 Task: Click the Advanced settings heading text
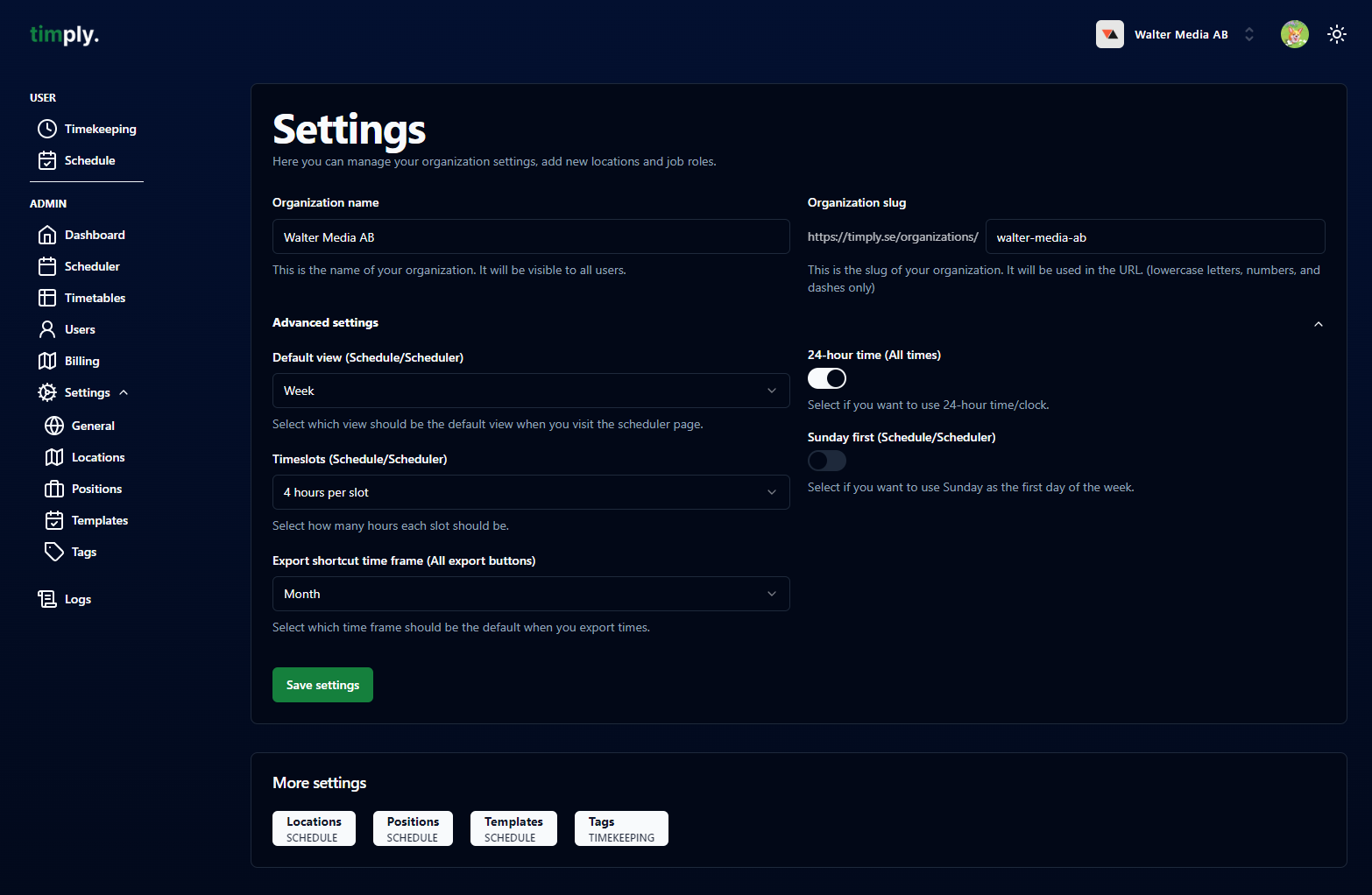[x=325, y=322]
